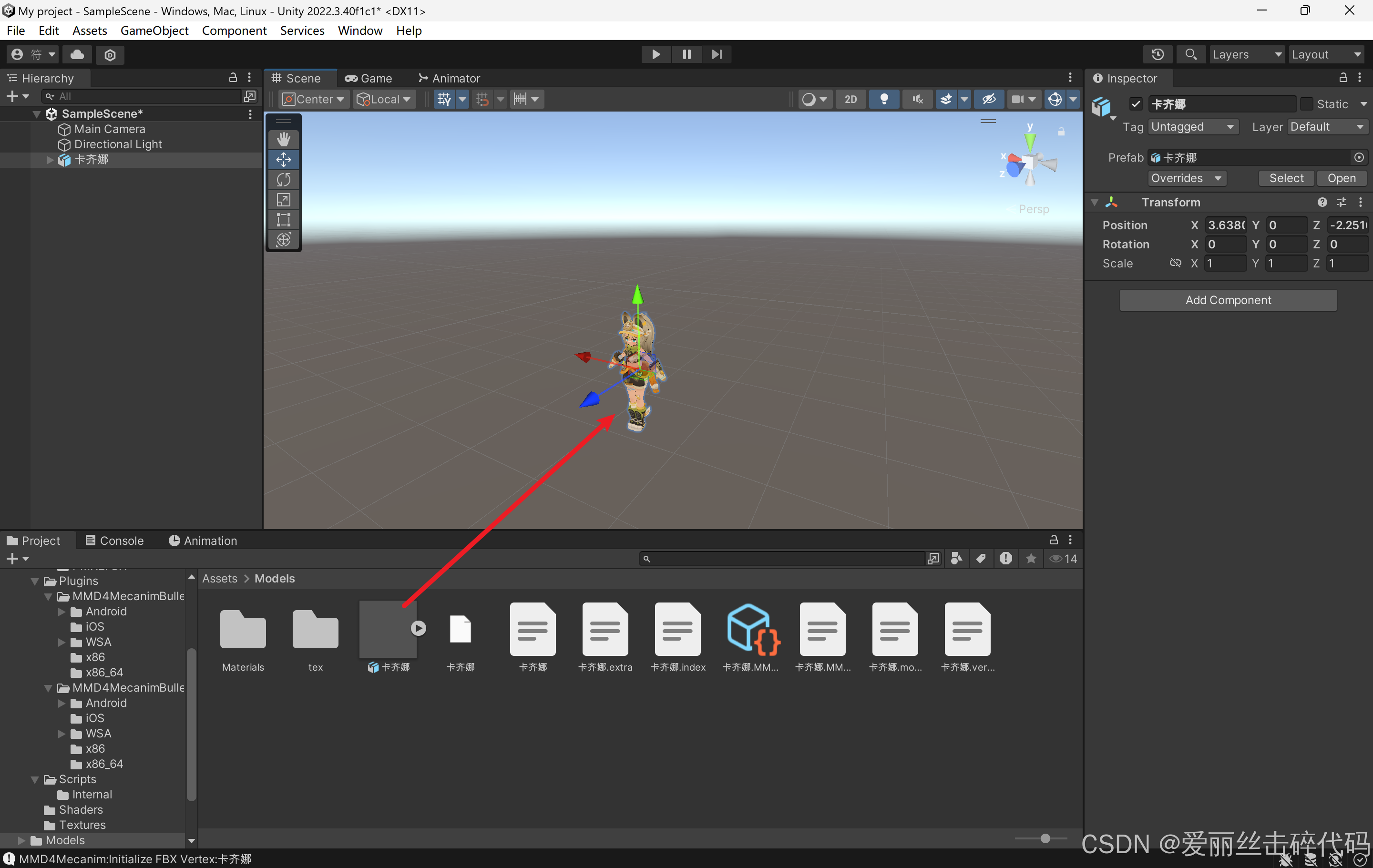Image resolution: width=1373 pixels, height=868 pixels.
Task: Toggle scene lighting
Action: click(884, 99)
